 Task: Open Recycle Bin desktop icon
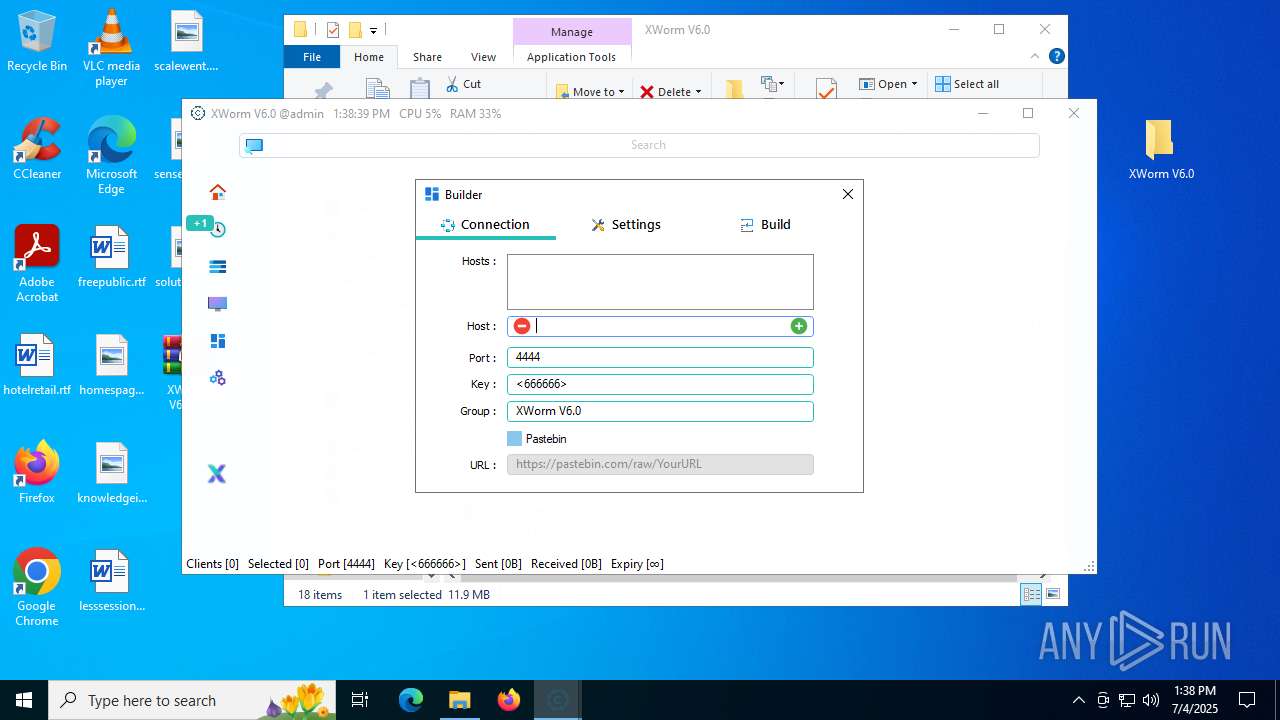pos(37,42)
